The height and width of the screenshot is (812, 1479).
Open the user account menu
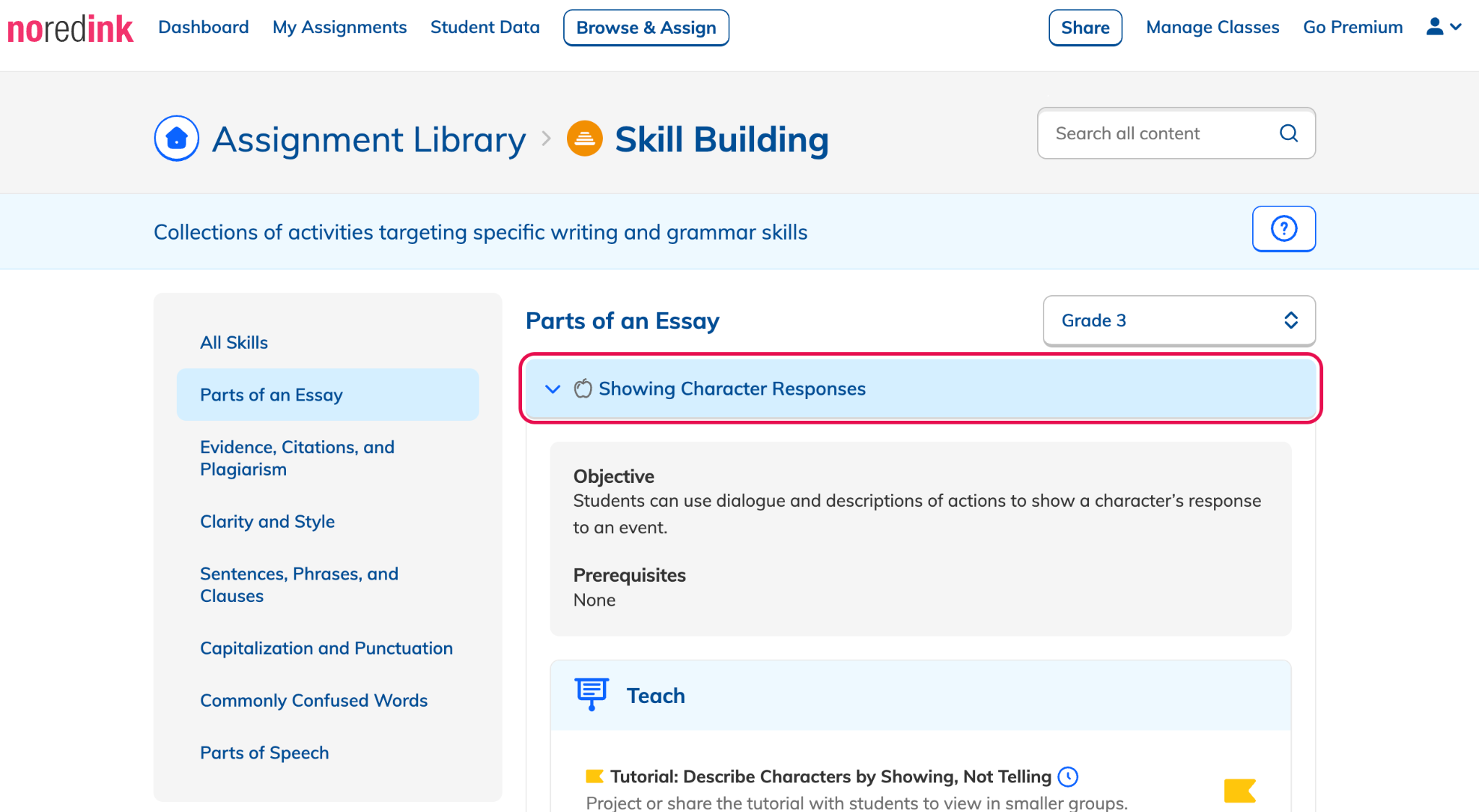coord(1444,27)
